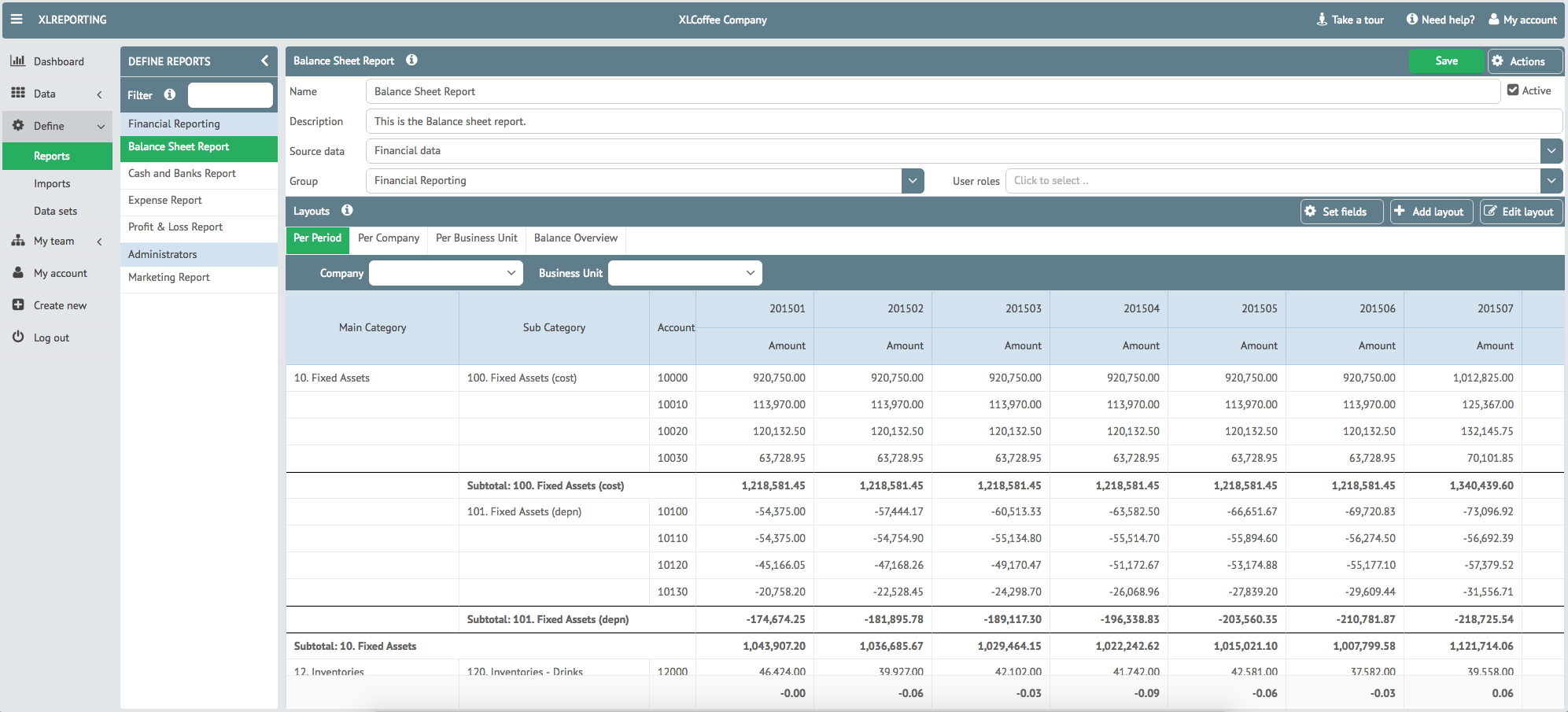The height and width of the screenshot is (712, 1568).
Task: Expand the Data menu chevron
Action: pos(99,94)
